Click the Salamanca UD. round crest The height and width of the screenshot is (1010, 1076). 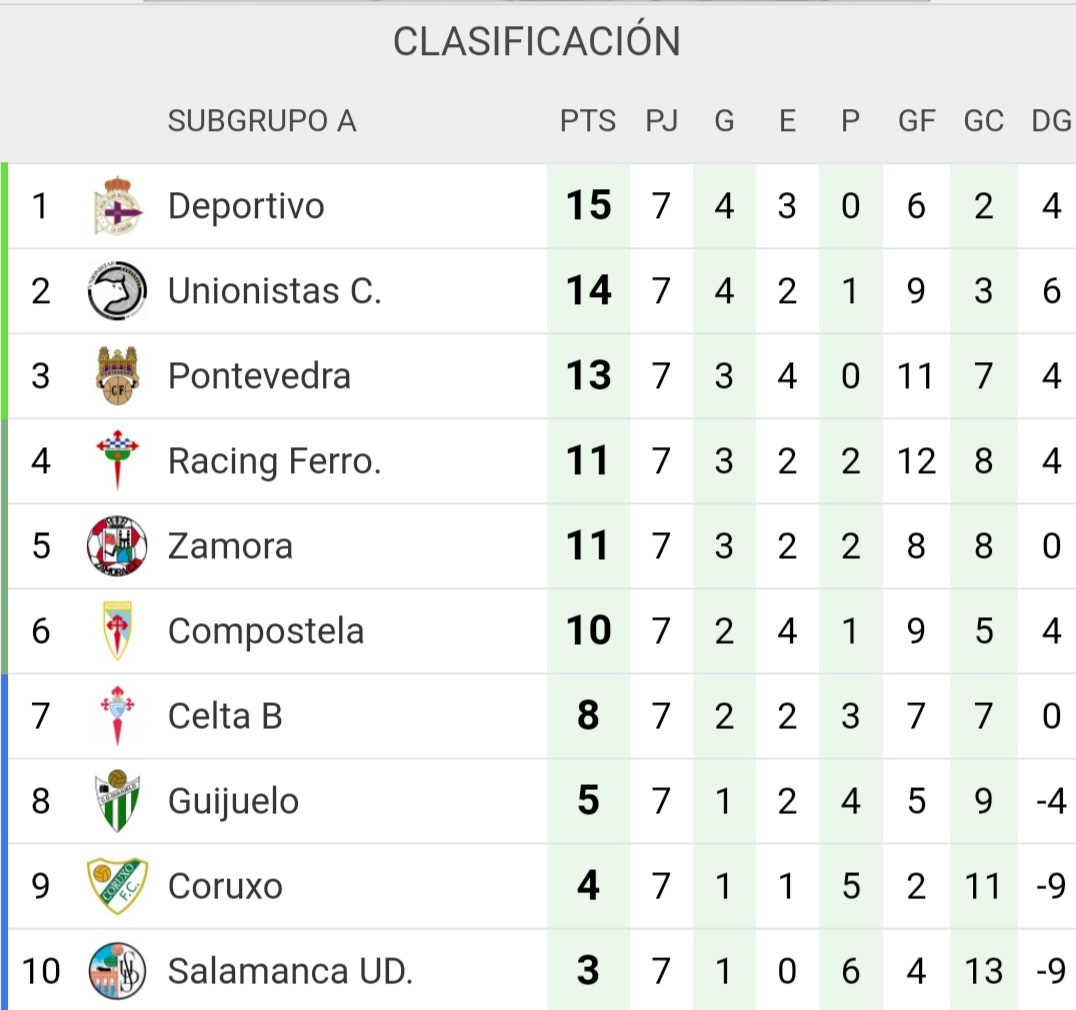point(118,971)
